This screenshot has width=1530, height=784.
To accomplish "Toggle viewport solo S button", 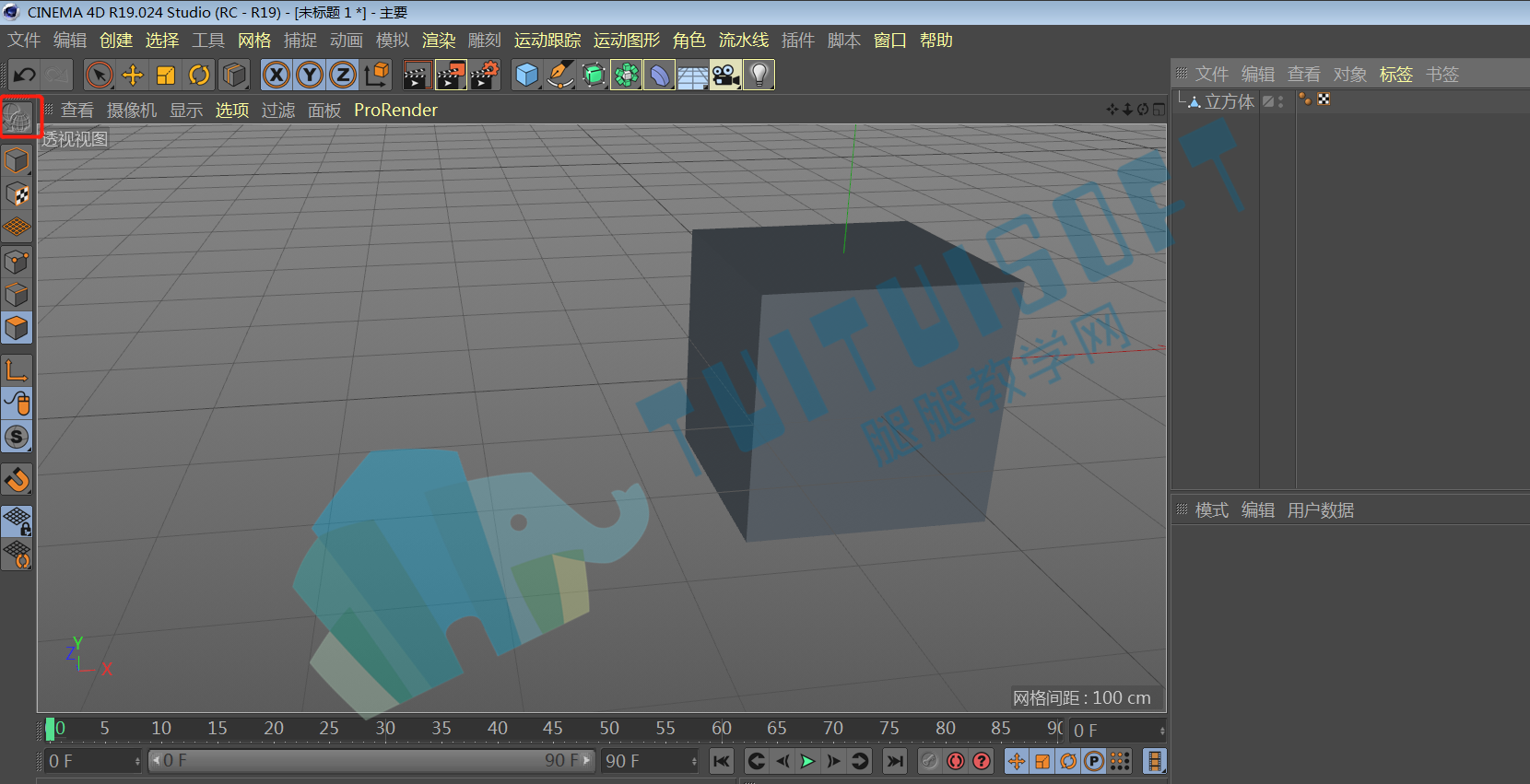I will click(x=18, y=437).
